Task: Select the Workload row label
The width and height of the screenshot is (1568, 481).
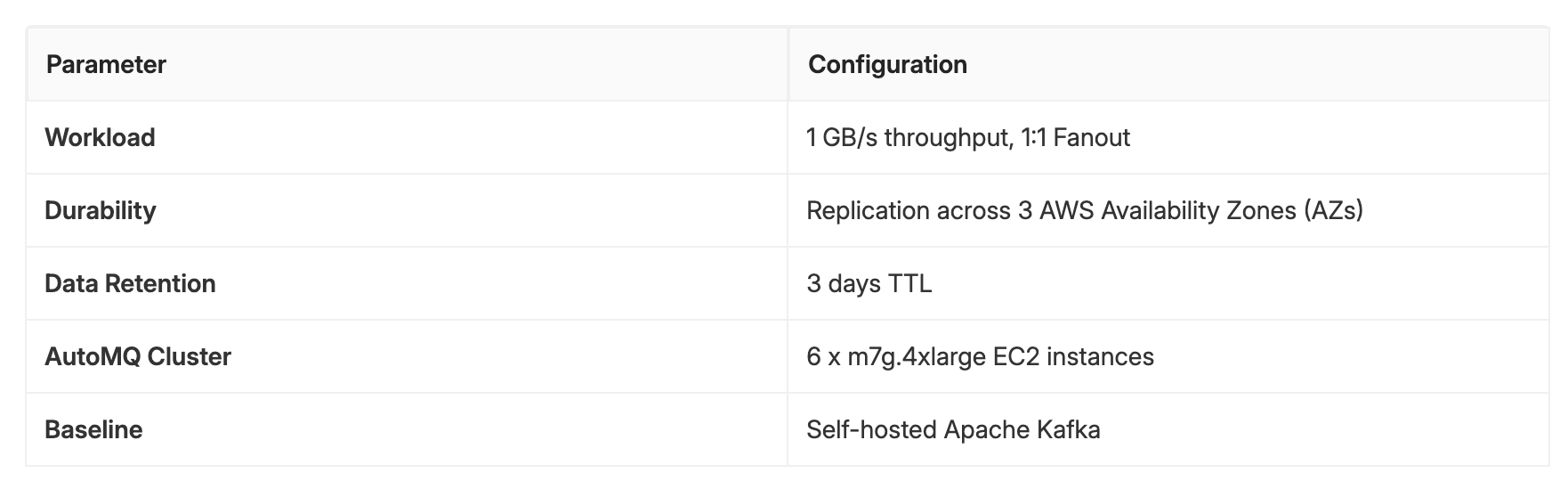Action: pyautogui.click(x=100, y=138)
